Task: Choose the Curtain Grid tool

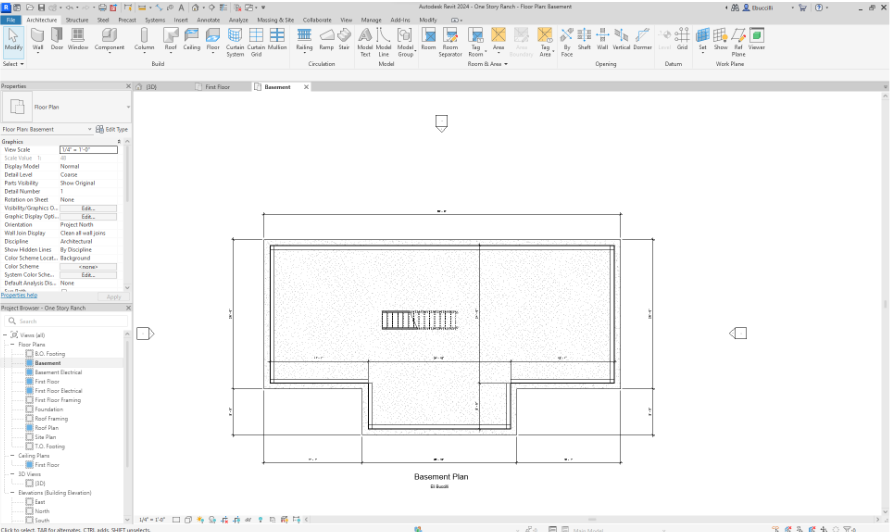Action: point(256,42)
